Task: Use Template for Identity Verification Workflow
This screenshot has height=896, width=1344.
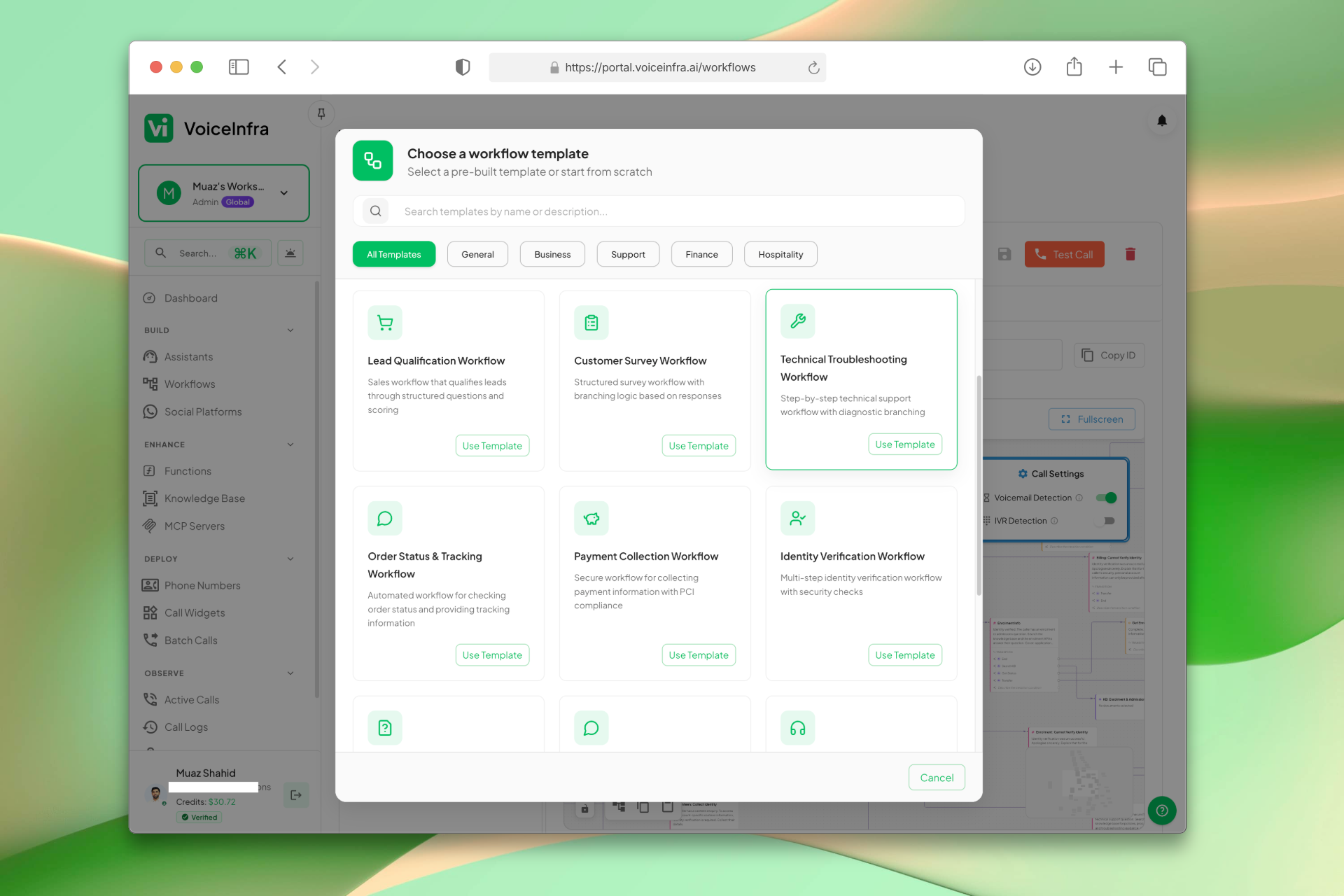Action: (905, 655)
